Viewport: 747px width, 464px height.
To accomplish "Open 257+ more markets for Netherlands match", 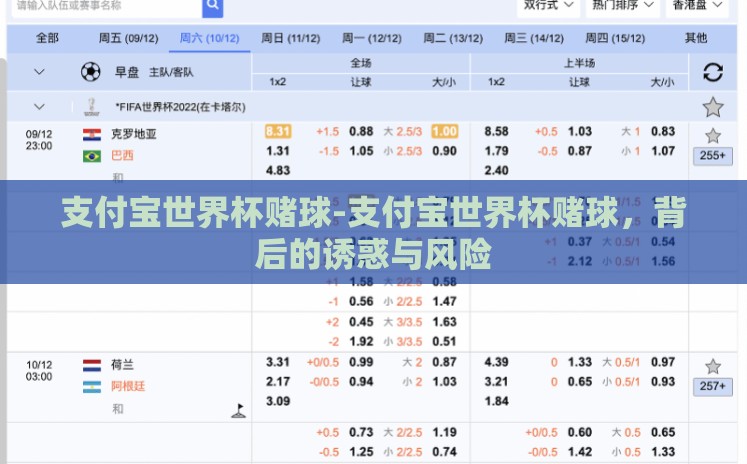I will 713,386.
